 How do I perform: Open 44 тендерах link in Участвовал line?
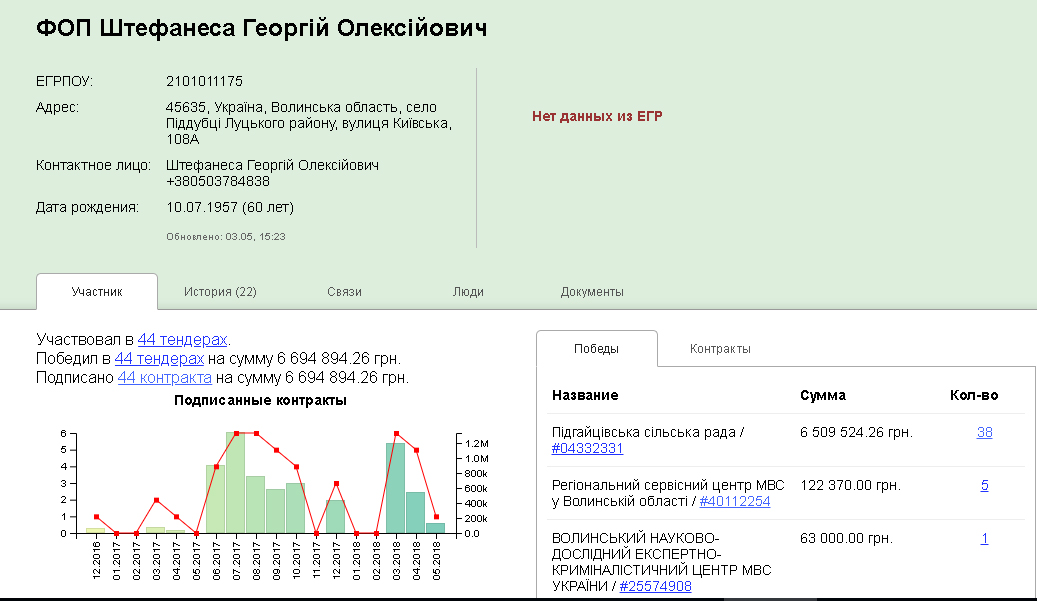click(x=182, y=340)
